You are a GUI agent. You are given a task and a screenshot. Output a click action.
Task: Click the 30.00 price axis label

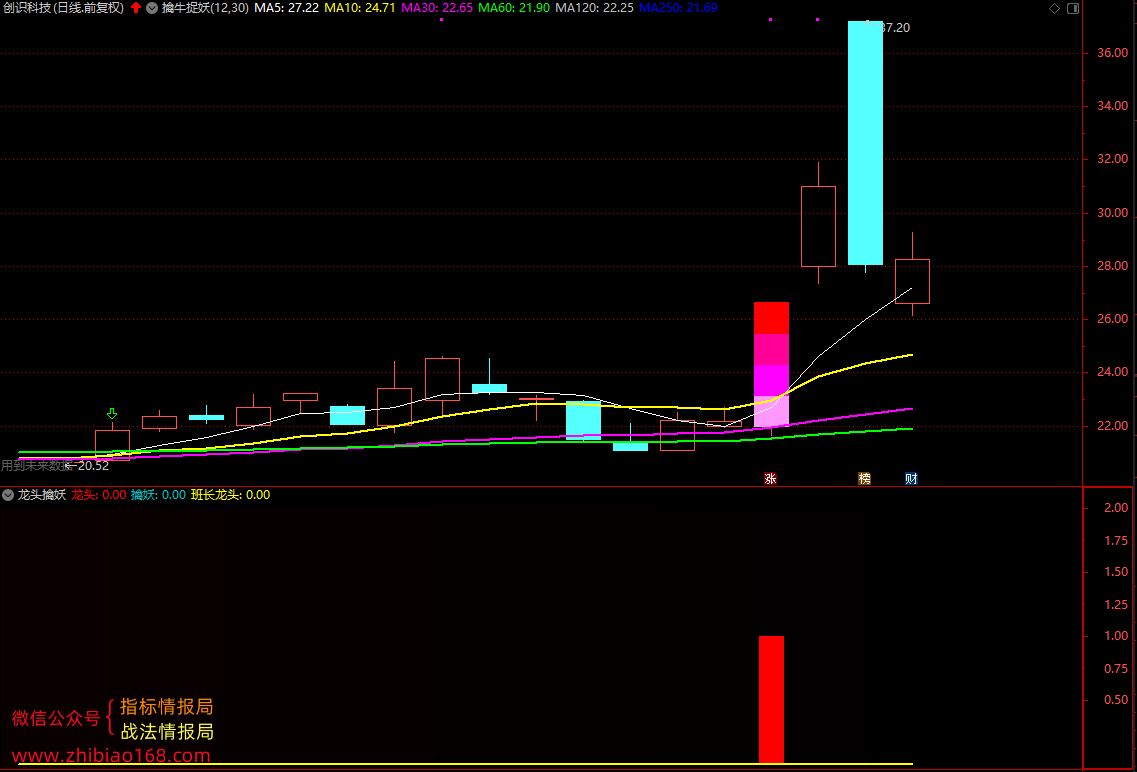(x=1112, y=213)
